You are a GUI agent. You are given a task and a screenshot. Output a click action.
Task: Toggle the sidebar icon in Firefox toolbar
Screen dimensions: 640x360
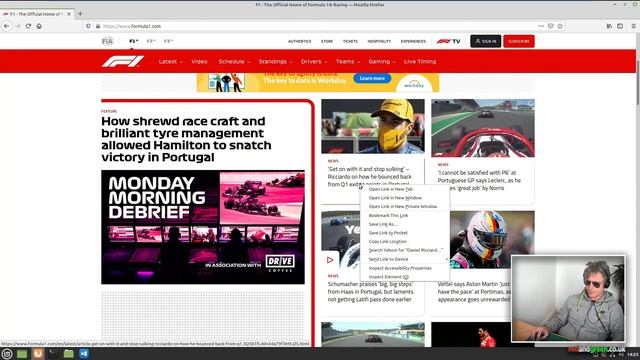click(620, 26)
